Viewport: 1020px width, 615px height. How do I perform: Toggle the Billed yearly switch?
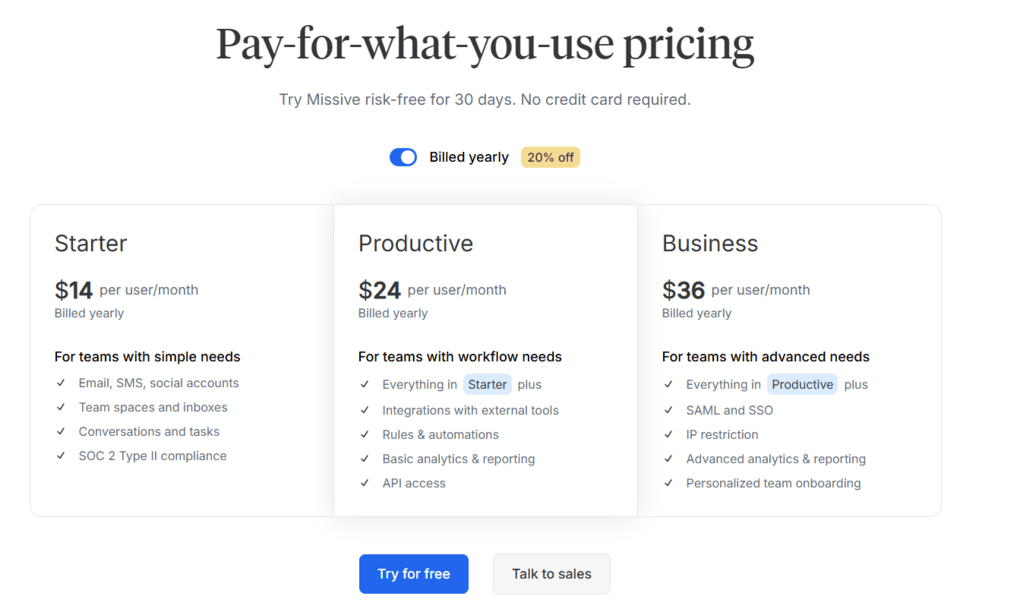[402, 156]
